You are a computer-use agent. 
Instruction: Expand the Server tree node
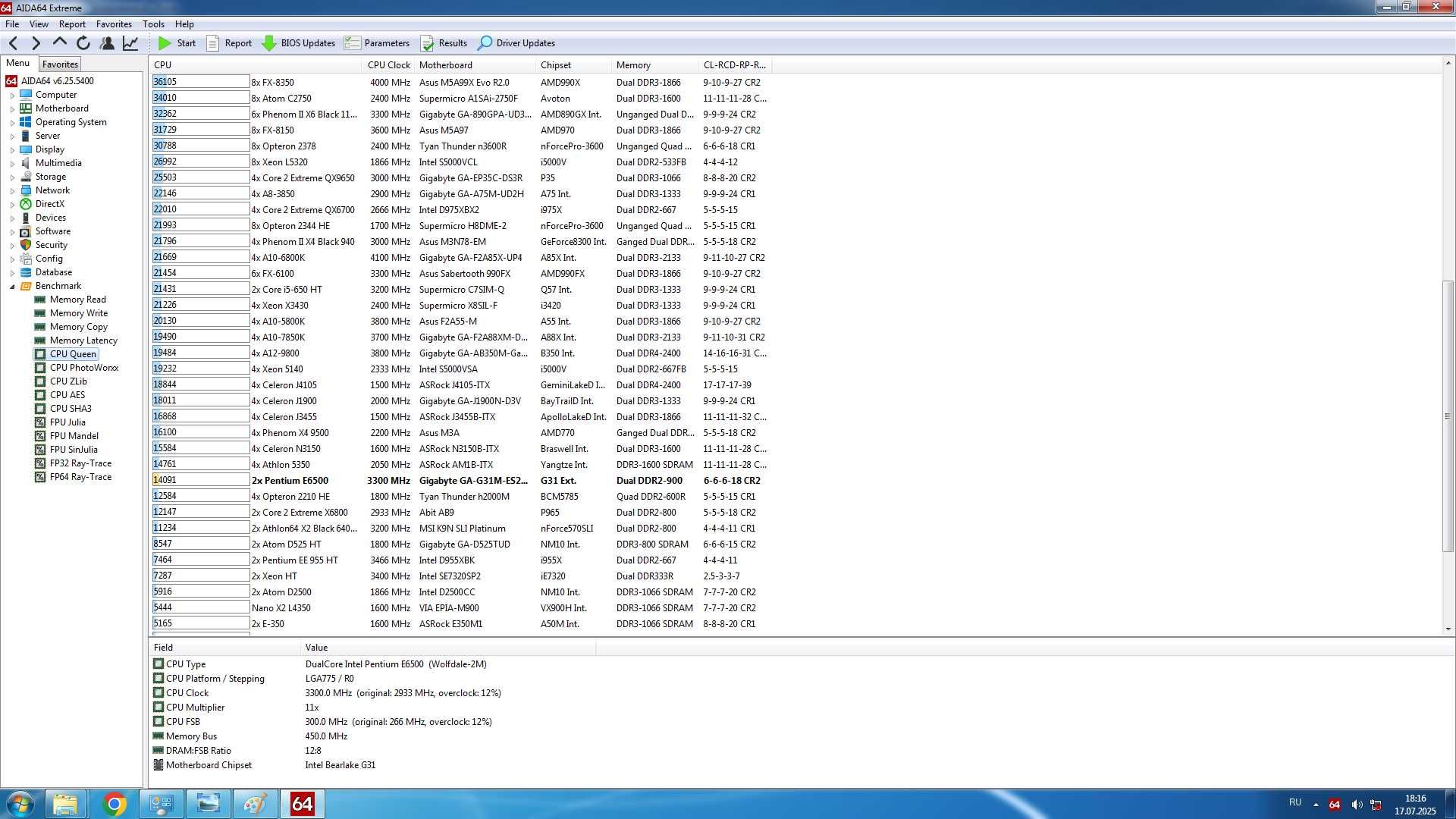(x=12, y=136)
